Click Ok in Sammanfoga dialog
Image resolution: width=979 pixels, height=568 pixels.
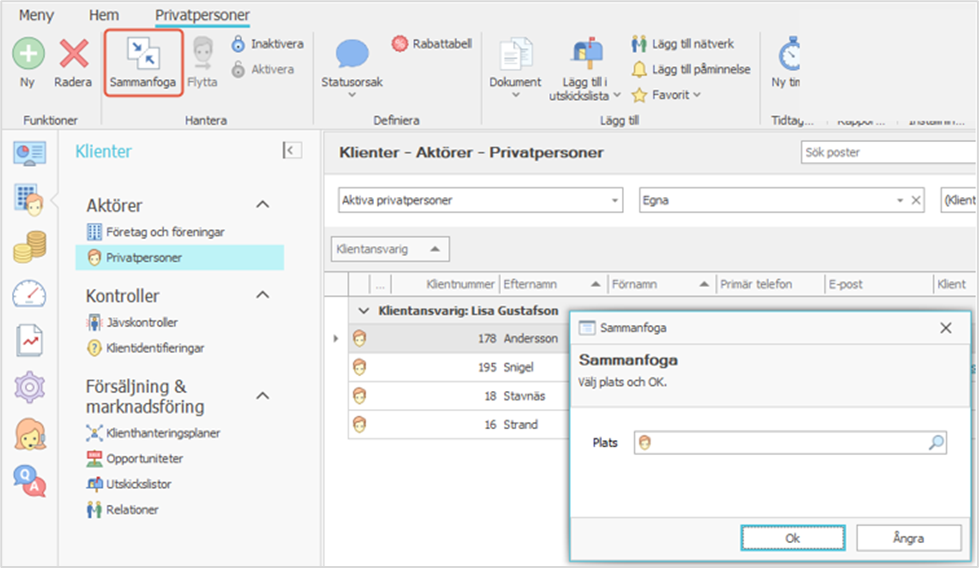pos(792,538)
